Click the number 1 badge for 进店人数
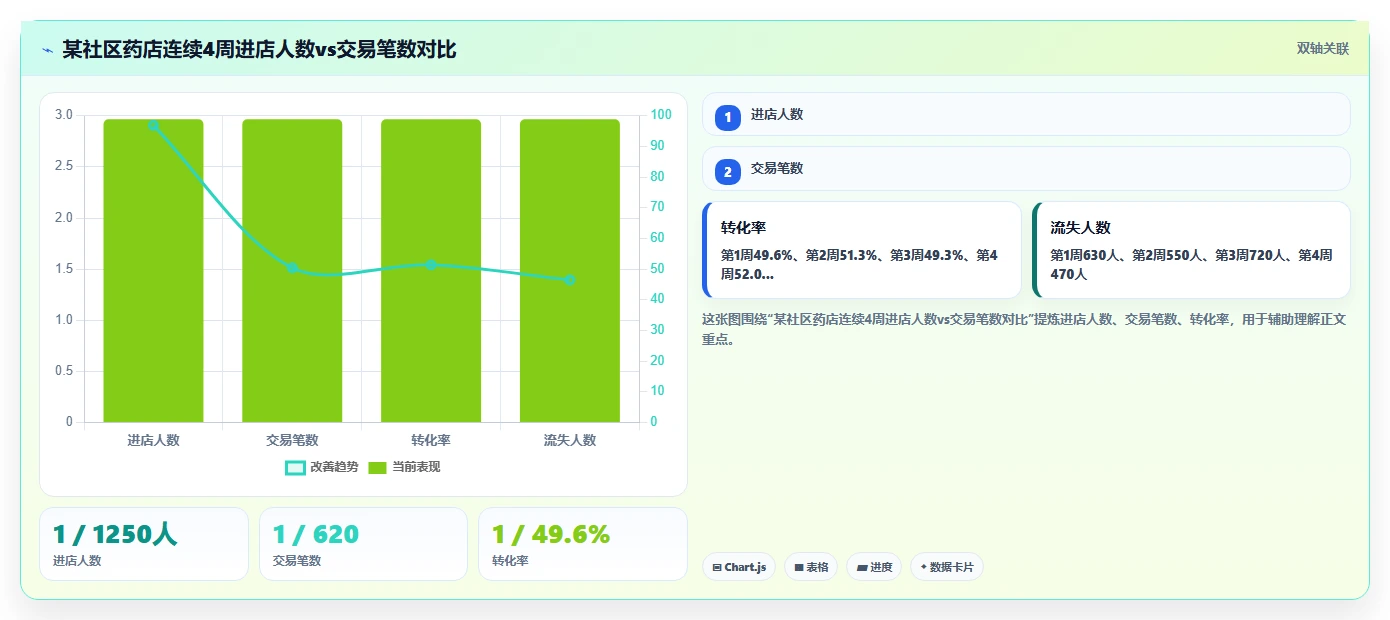Image resolution: width=1390 pixels, height=620 pixels. click(x=728, y=117)
